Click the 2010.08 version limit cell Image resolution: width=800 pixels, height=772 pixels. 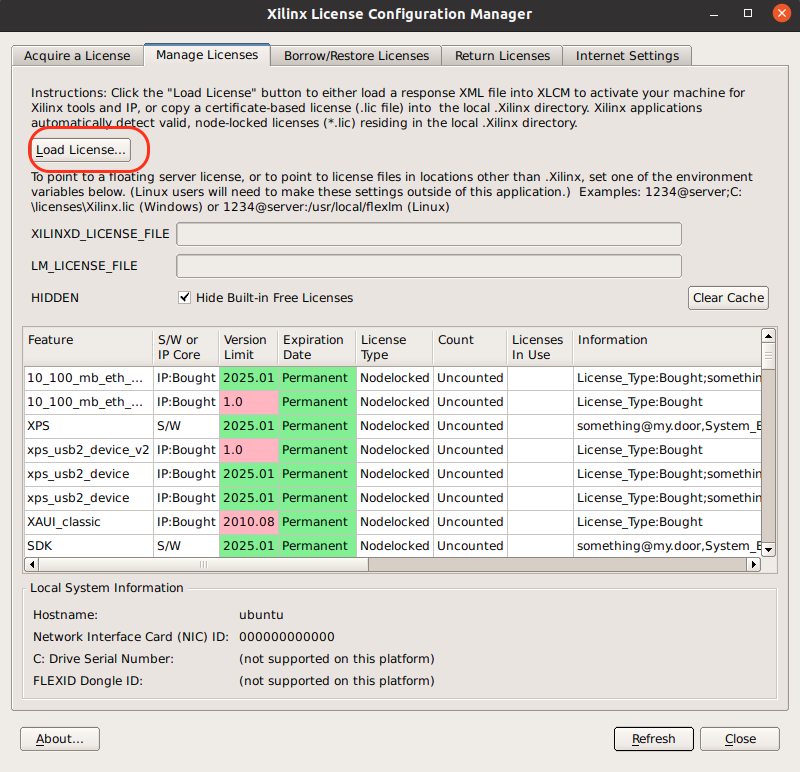(x=249, y=522)
